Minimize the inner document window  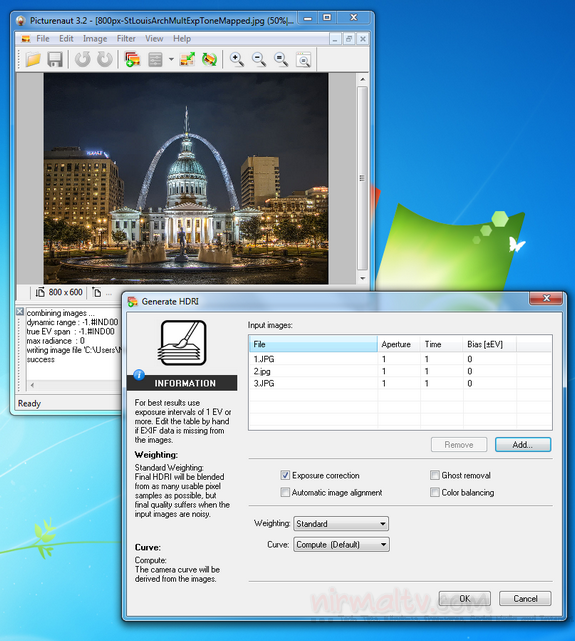click(x=335, y=39)
